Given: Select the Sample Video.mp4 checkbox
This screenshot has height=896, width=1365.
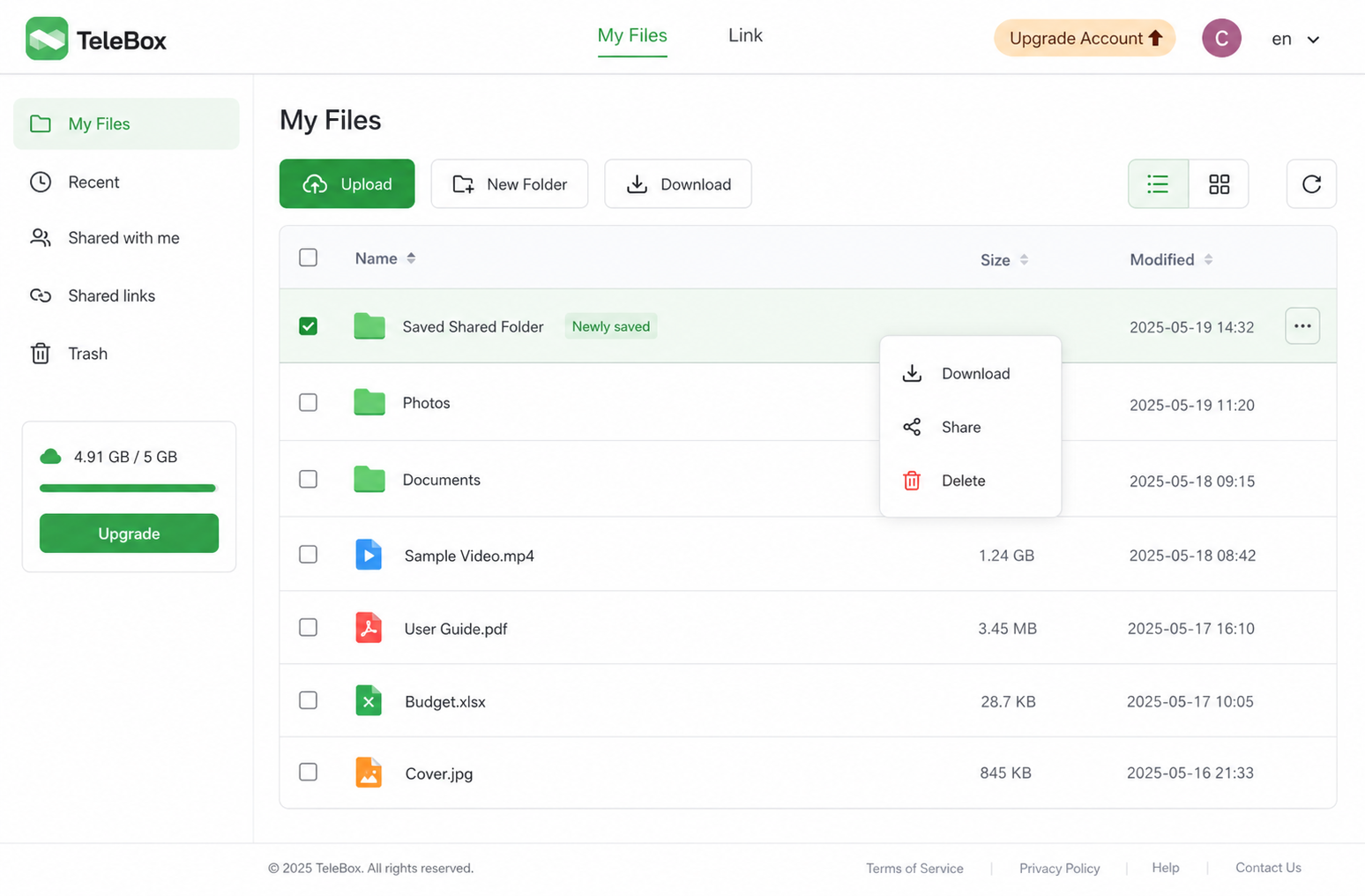Looking at the screenshot, I should [308, 554].
